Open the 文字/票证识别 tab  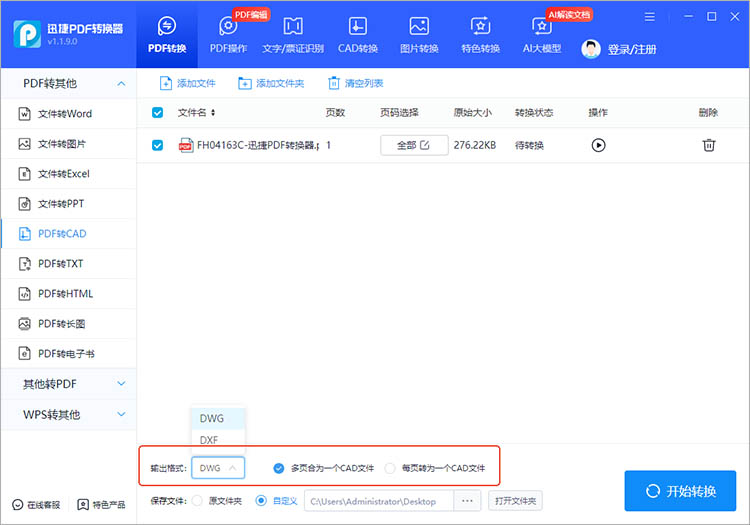pyautogui.click(x=293, y=34)
